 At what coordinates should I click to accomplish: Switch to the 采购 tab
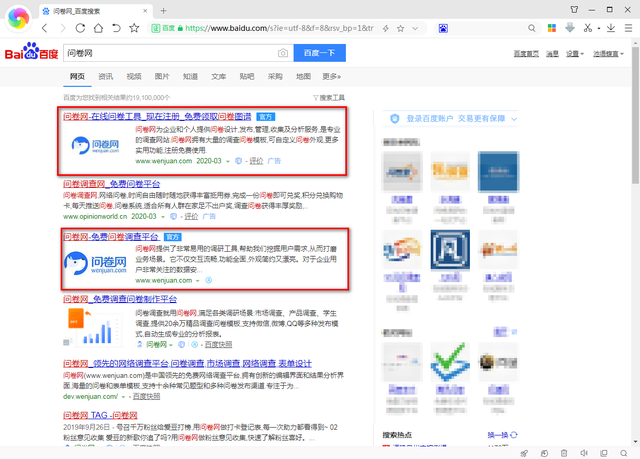275,76
